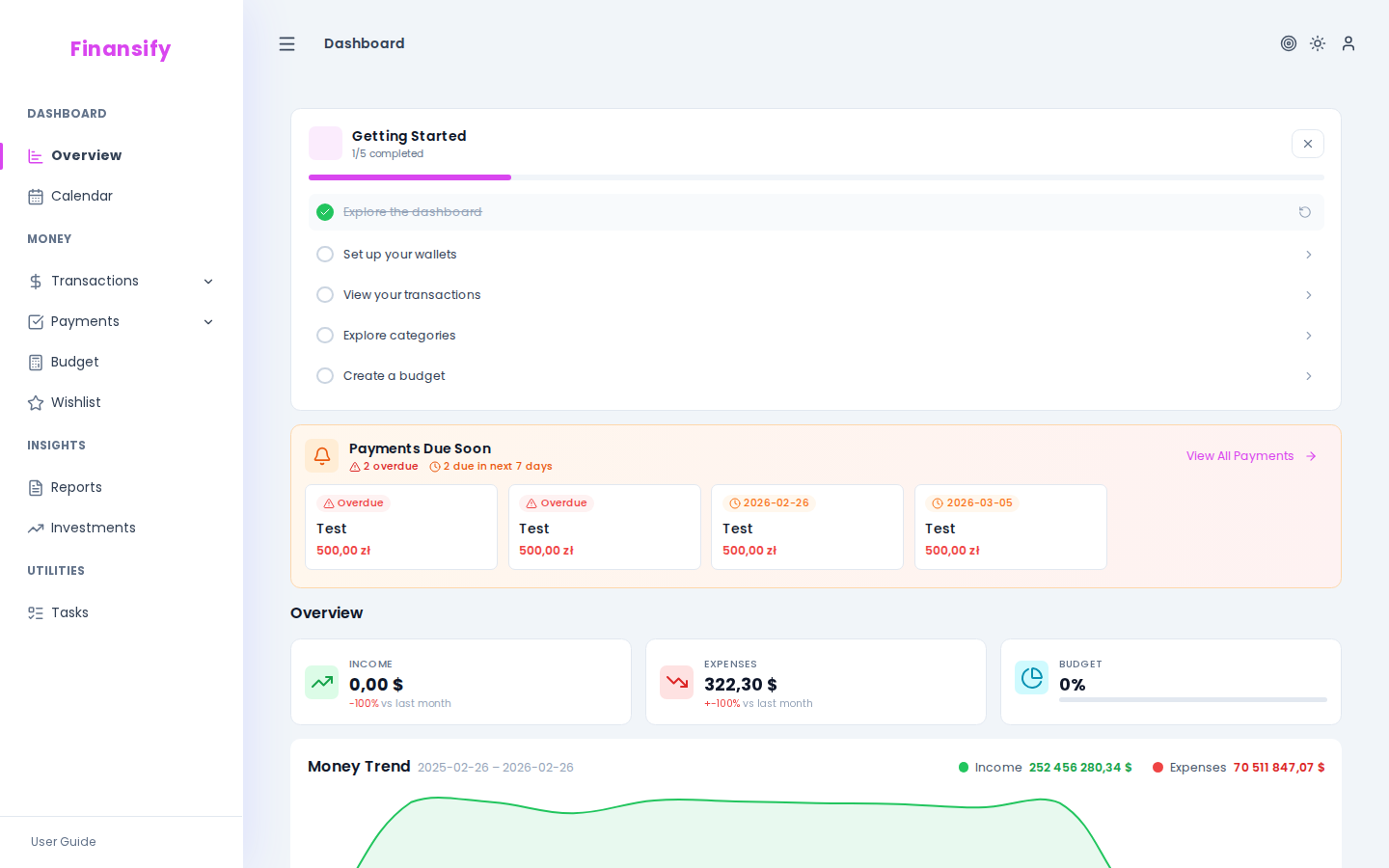Select the Investments icon
Viewport: 1389px width, 868px height.
pyautogui.click(x=36, y=528)
